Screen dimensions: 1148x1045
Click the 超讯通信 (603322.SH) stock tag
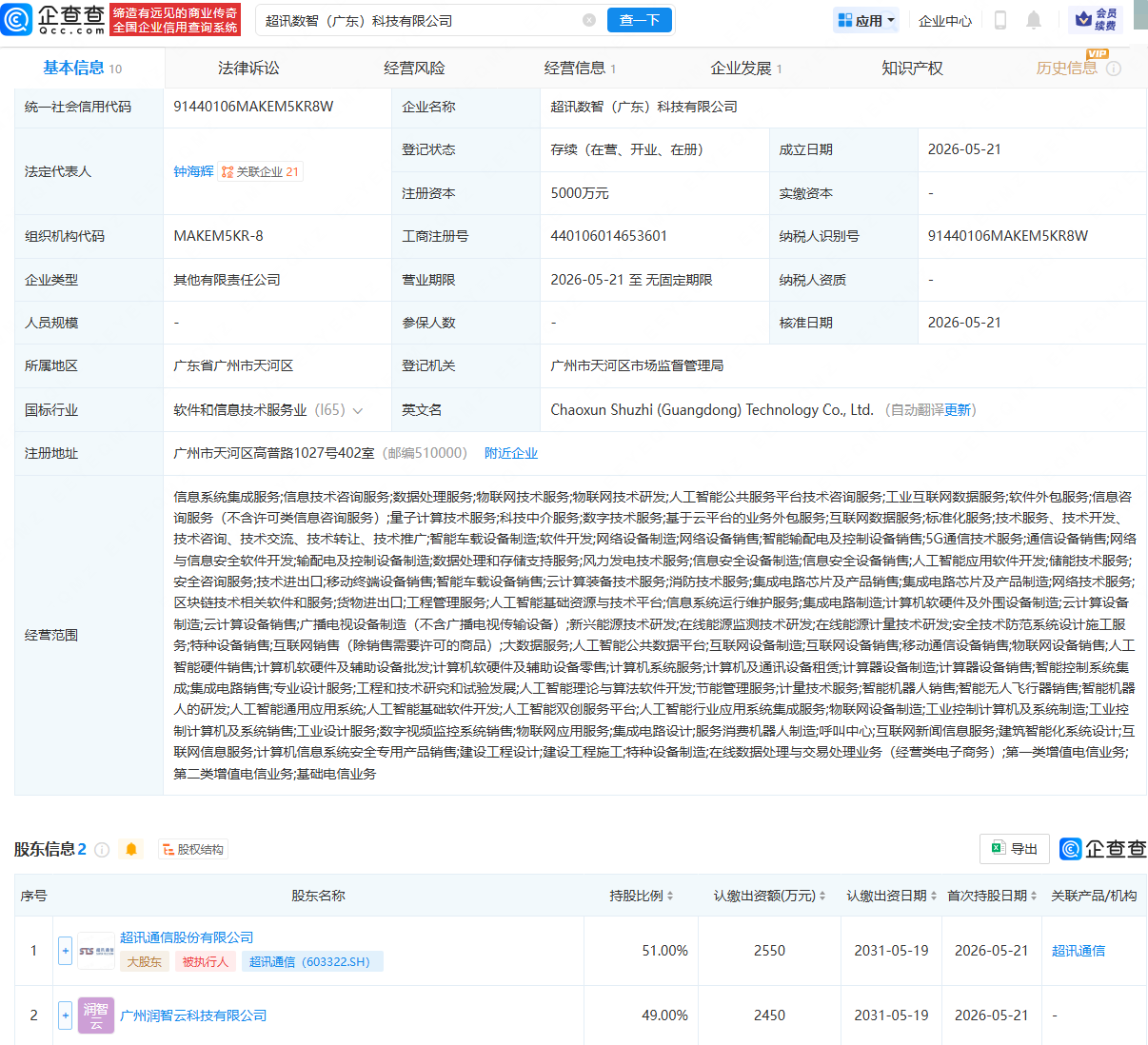pos(312,962)
